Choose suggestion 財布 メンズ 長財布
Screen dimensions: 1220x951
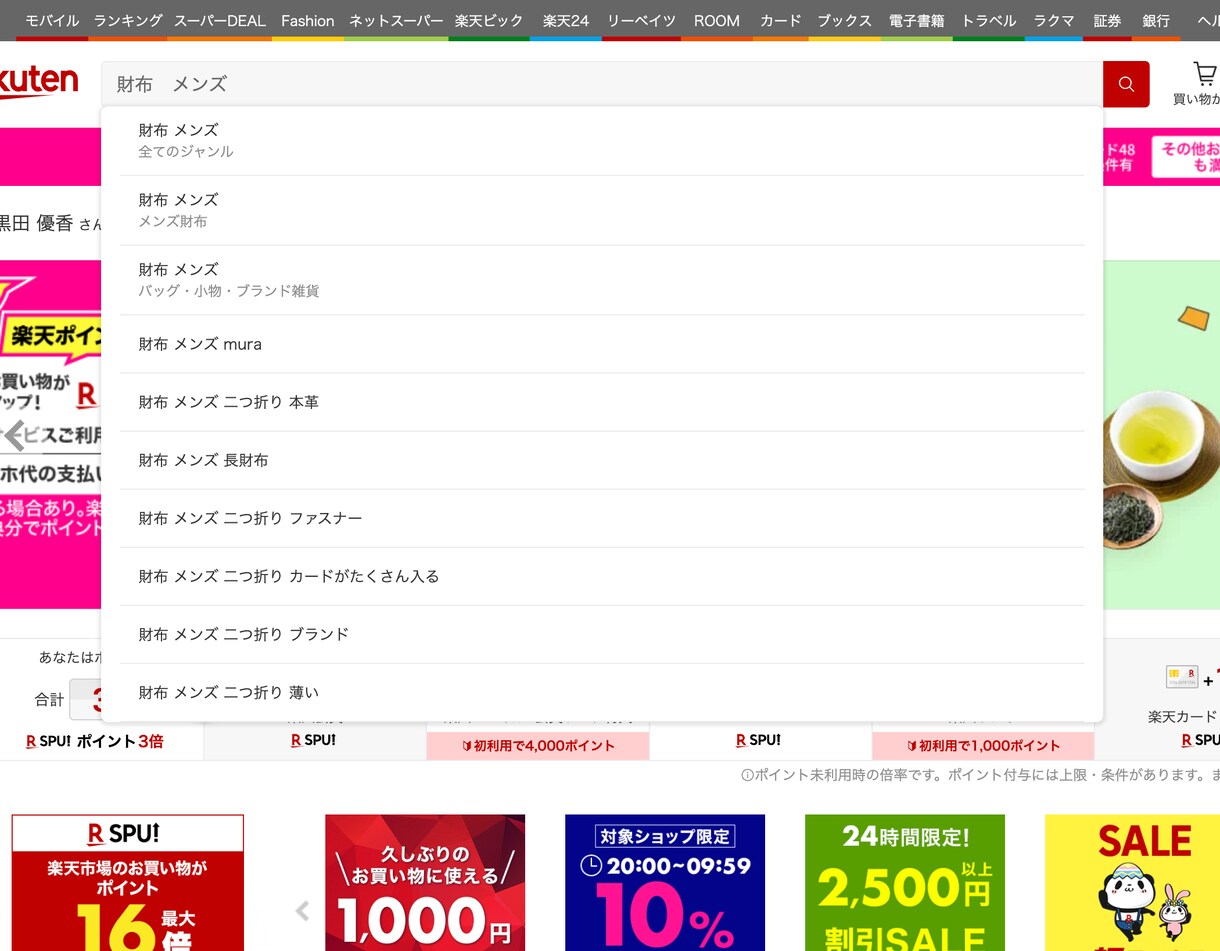602,460
